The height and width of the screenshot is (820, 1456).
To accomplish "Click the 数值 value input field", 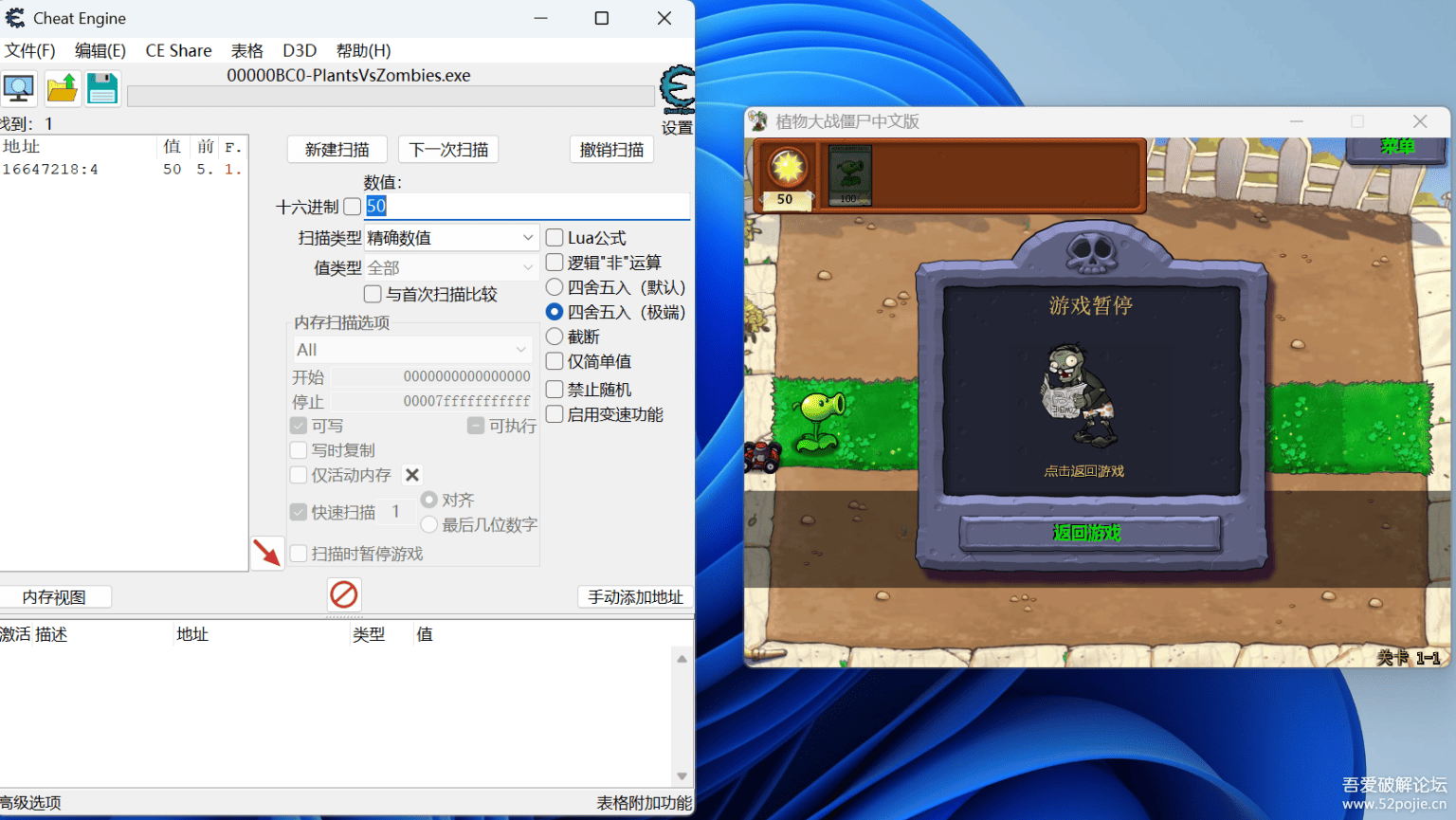I will [x=528, y=207].
